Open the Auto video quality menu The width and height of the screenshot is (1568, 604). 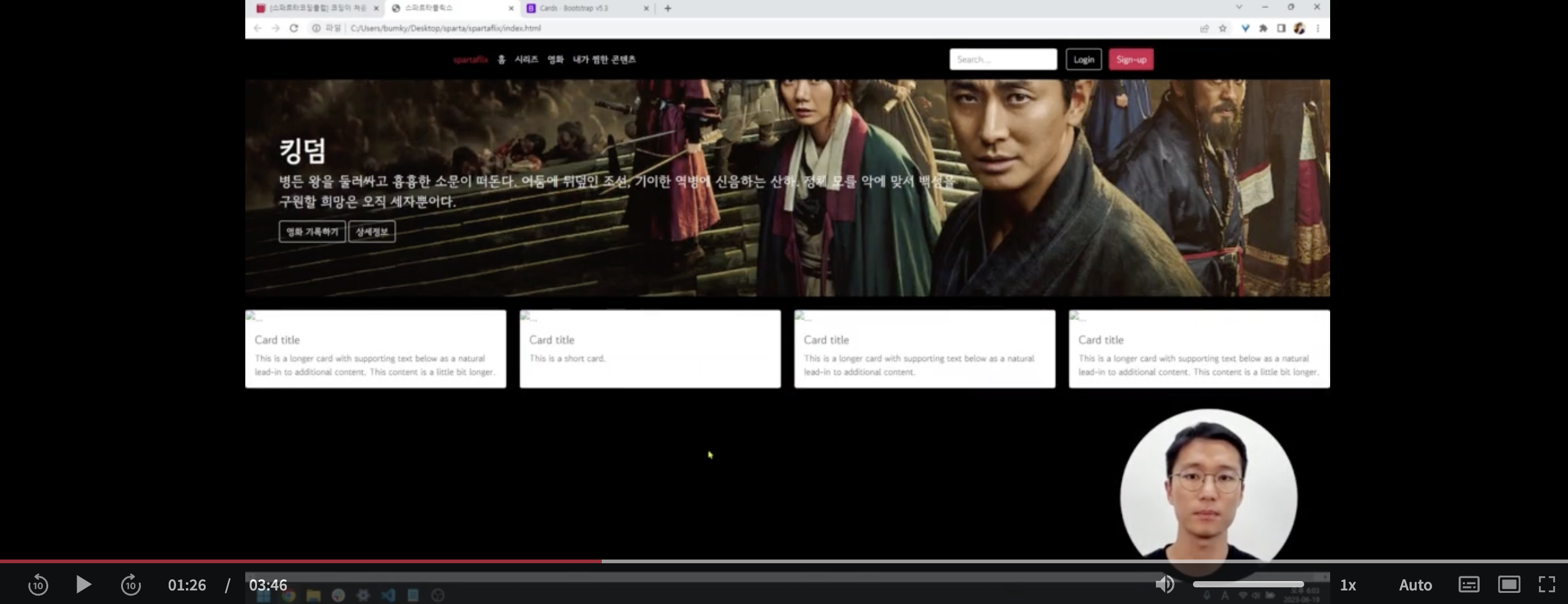tap(1415, 585)
